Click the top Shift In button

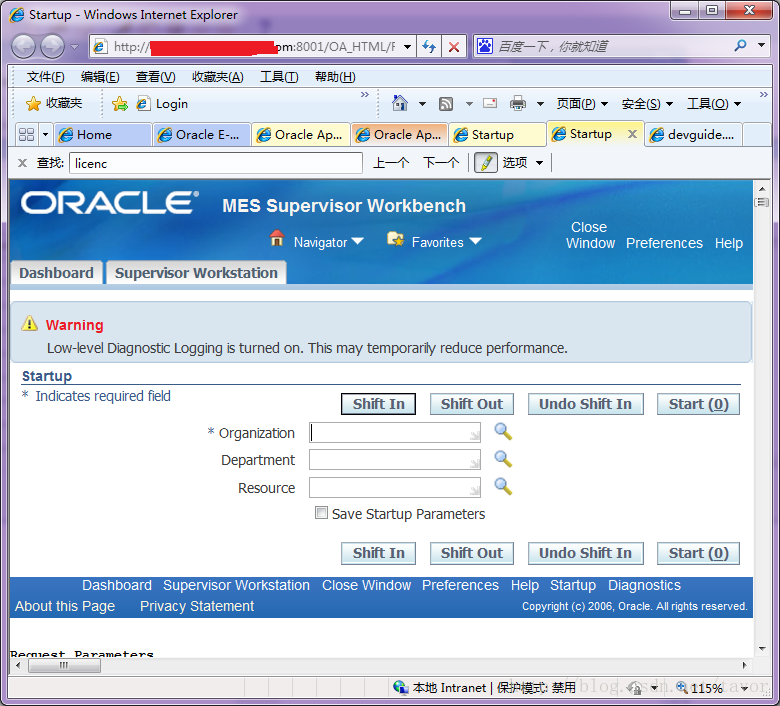[x=379, y=403]
